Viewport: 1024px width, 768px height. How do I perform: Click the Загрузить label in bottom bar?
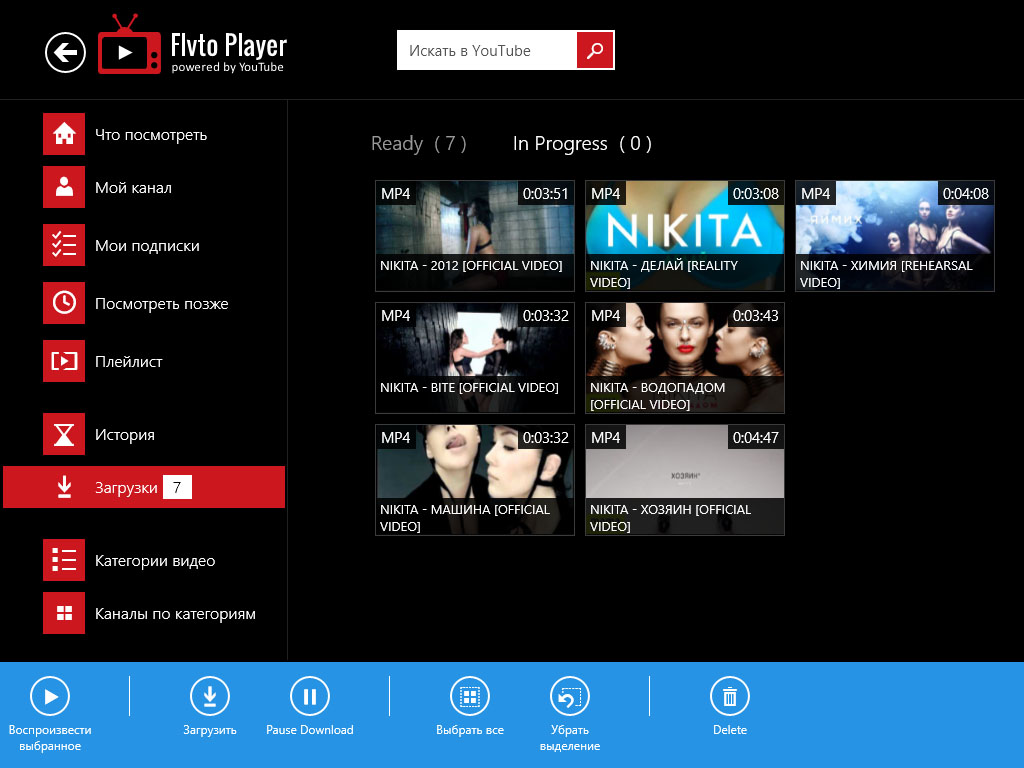click(x=210, y=730)
